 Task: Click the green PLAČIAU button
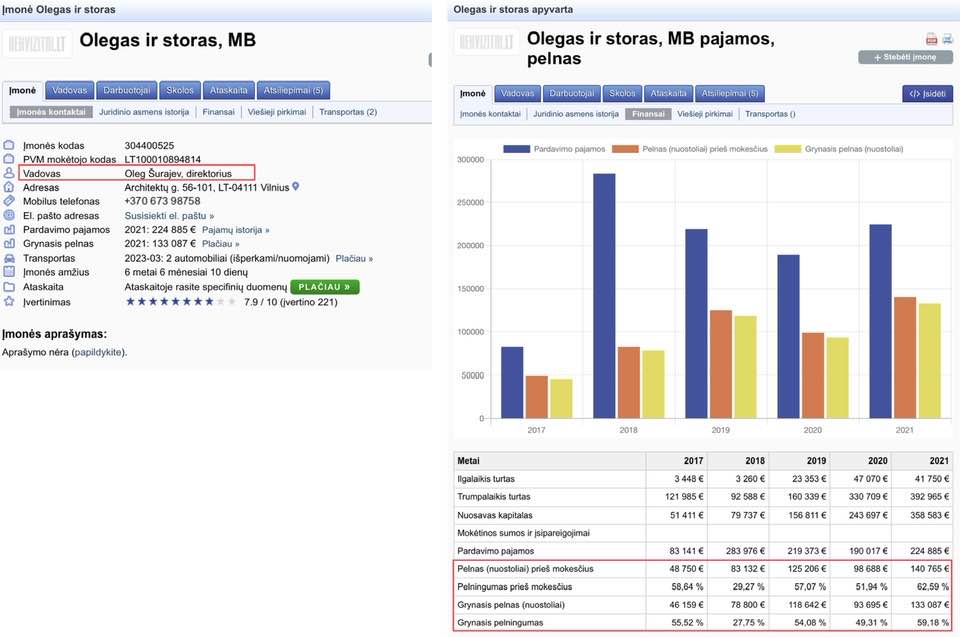coord(324,287)
